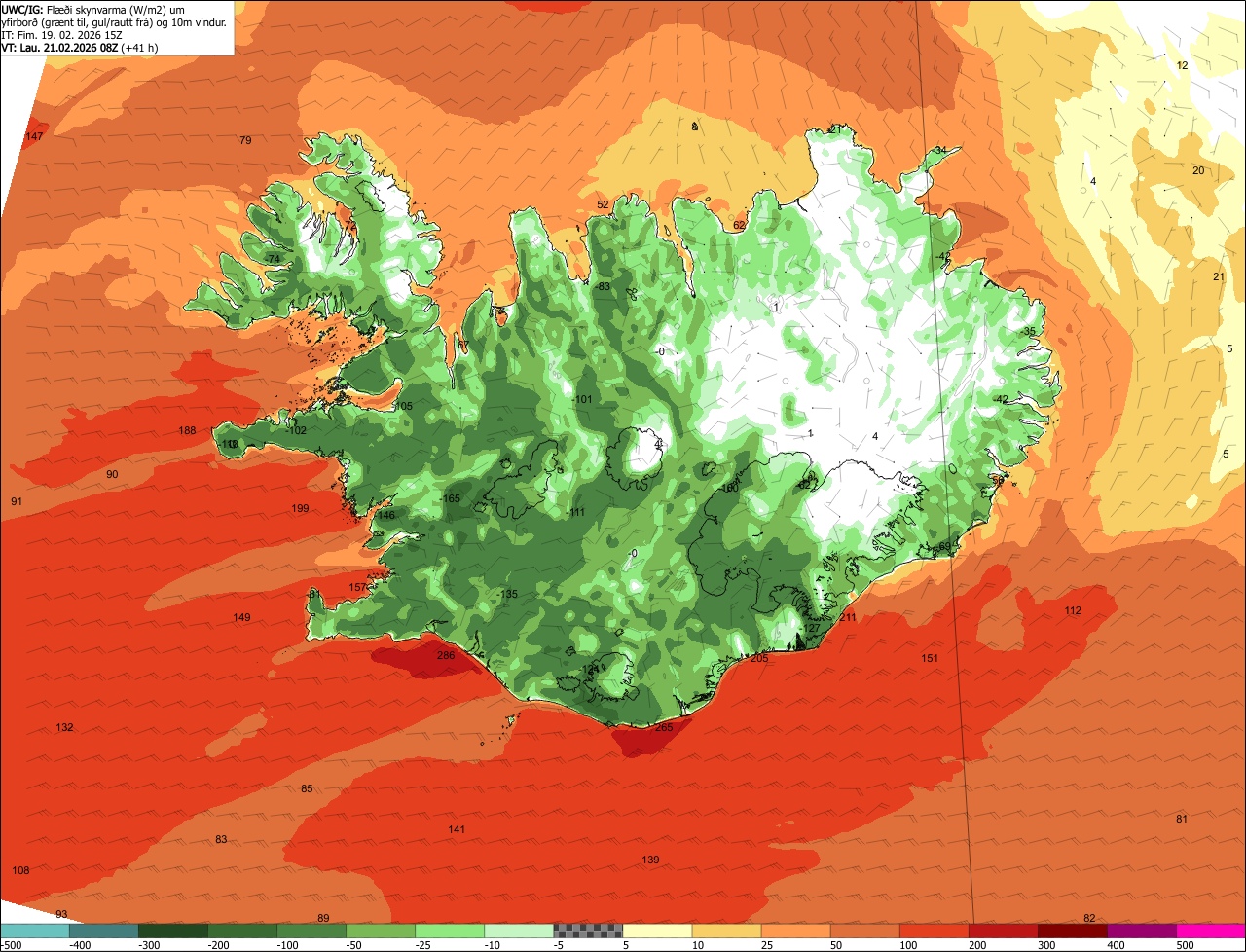Click the flux value 286 on the map
Viewport: 1246px width, 952px height.
coord(446,655)
